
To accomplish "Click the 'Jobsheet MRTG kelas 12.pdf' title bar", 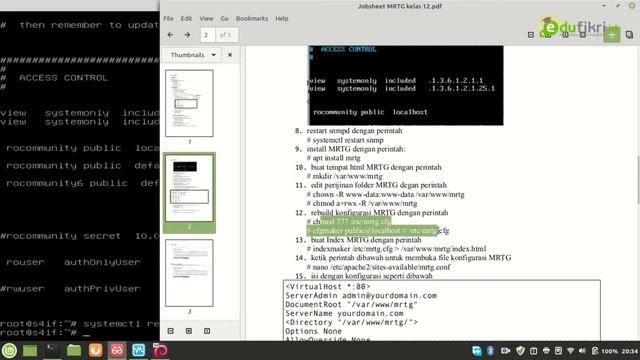I will coord(400,6).
